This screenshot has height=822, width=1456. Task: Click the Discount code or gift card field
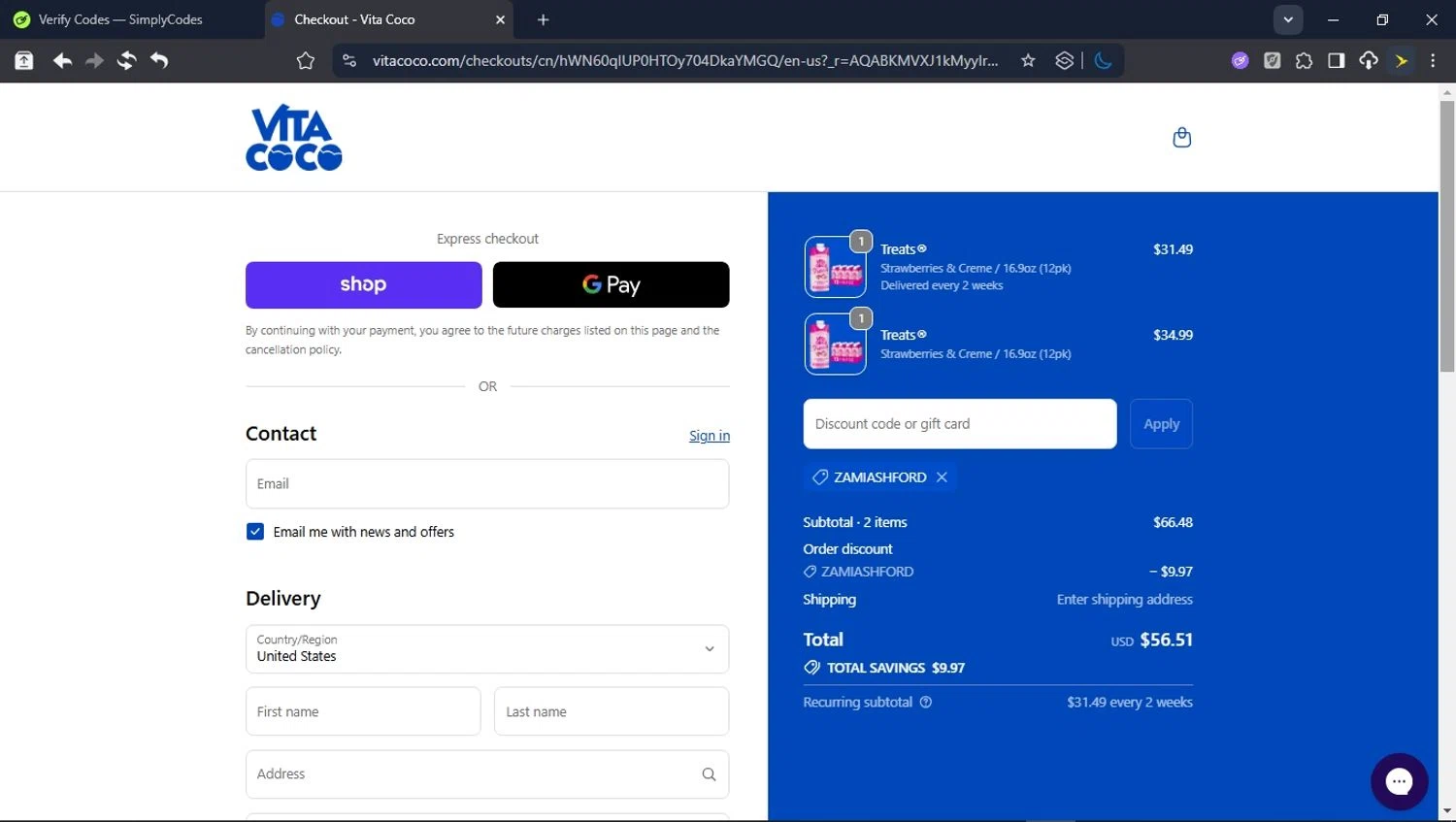[x=960, y=424]
